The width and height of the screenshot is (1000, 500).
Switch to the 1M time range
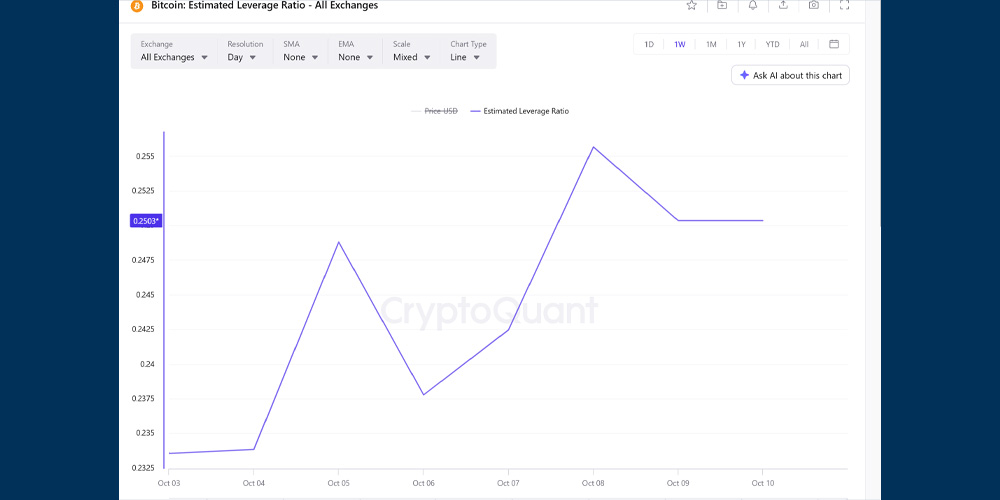711,44
